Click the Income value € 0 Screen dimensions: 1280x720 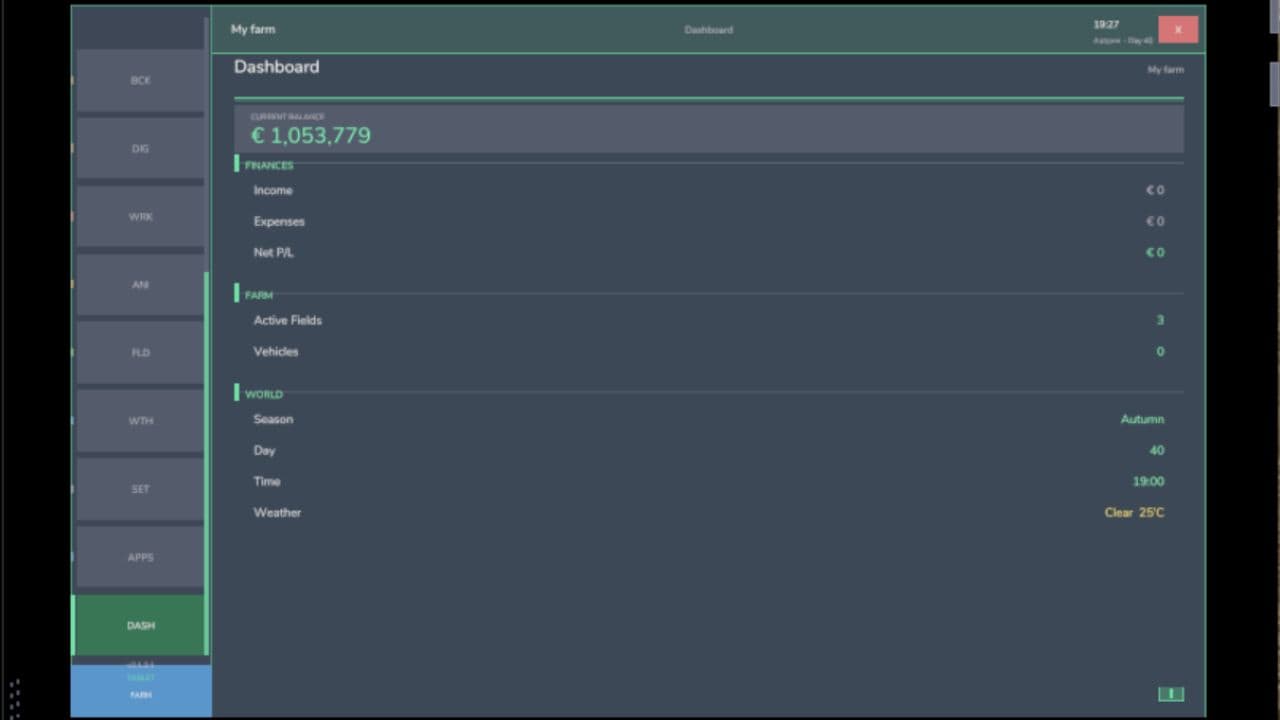click(x=1155, y=190)
